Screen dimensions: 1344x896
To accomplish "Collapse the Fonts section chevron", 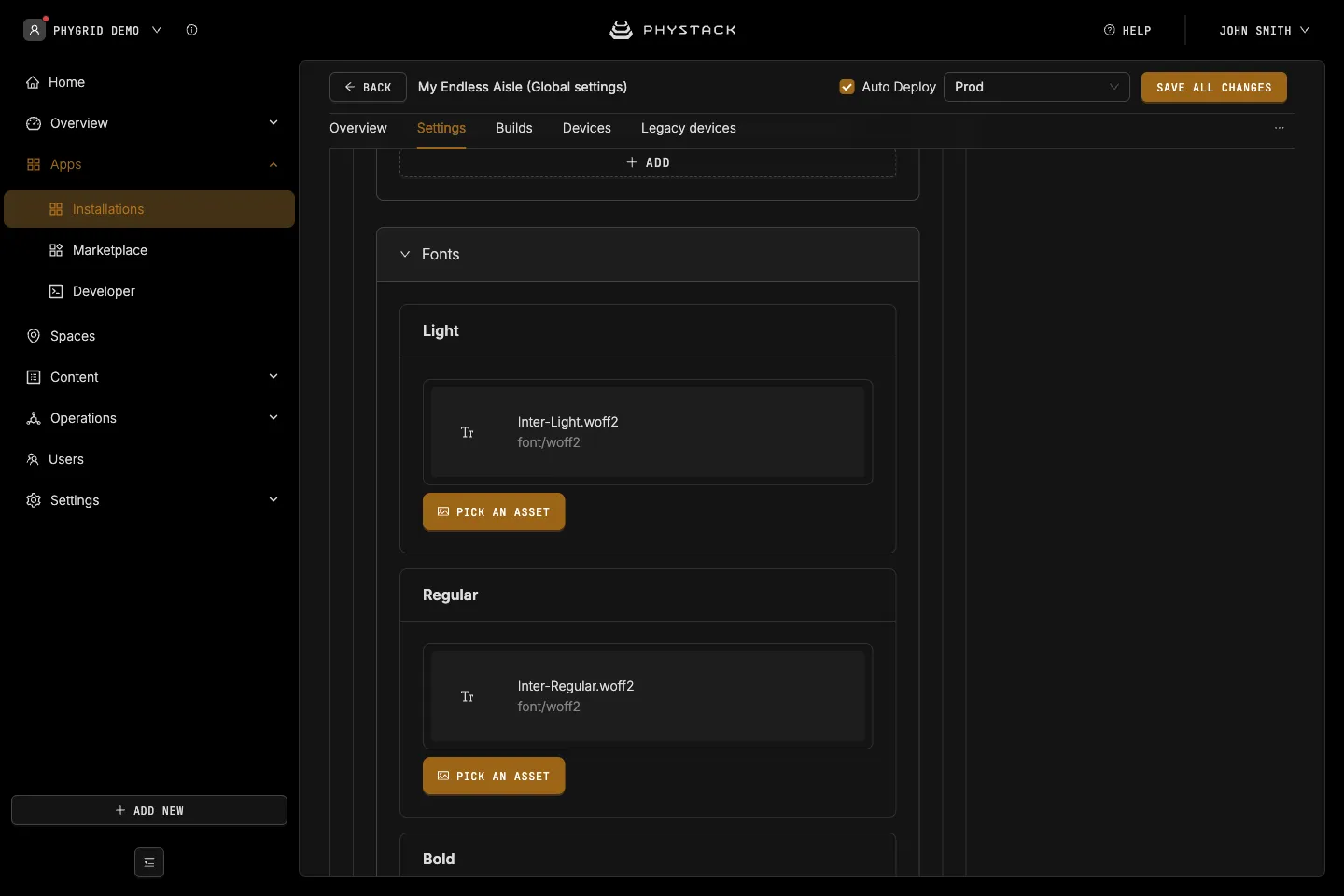I will pos(405,254).
